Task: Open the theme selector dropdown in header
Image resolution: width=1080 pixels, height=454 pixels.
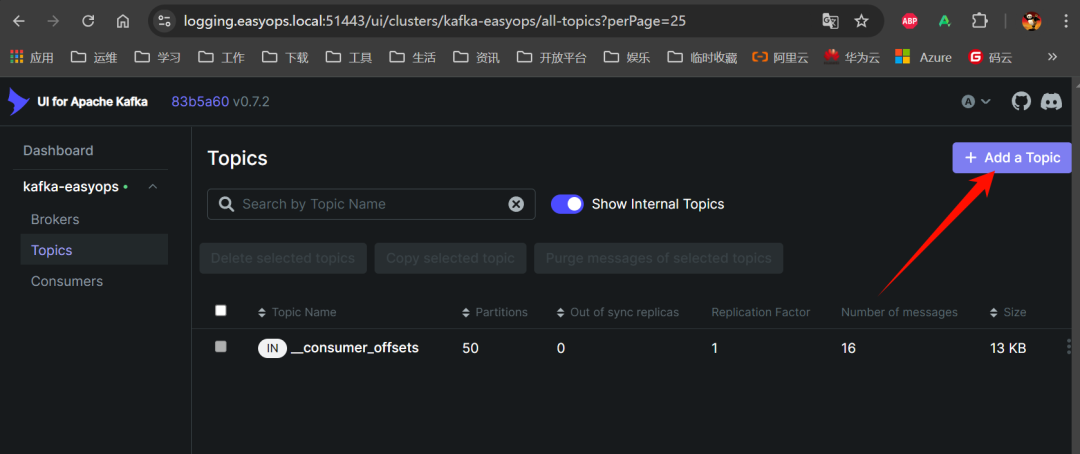Action: [x=976, y=102]
